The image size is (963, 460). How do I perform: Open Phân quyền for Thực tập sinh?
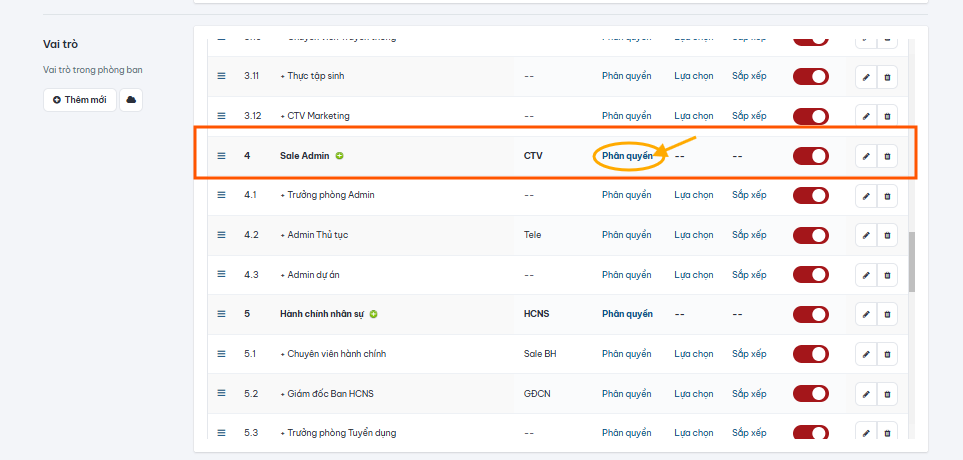point(626,76)
